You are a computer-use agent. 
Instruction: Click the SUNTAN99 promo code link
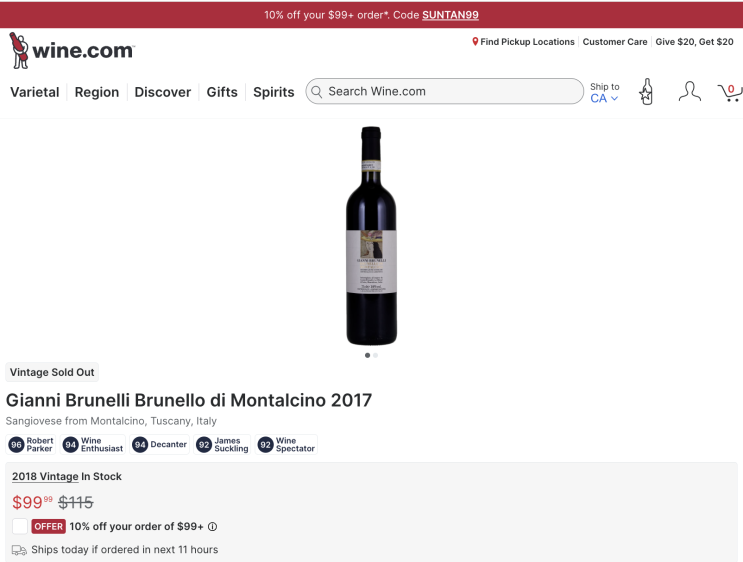pyautogui.click(x=450, y=15)
